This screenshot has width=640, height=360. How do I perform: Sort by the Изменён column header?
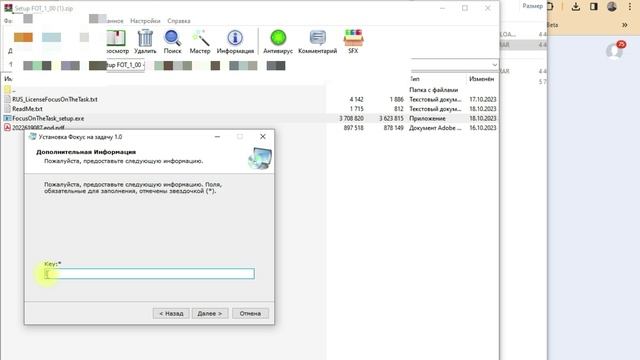[x=482, y=79]
